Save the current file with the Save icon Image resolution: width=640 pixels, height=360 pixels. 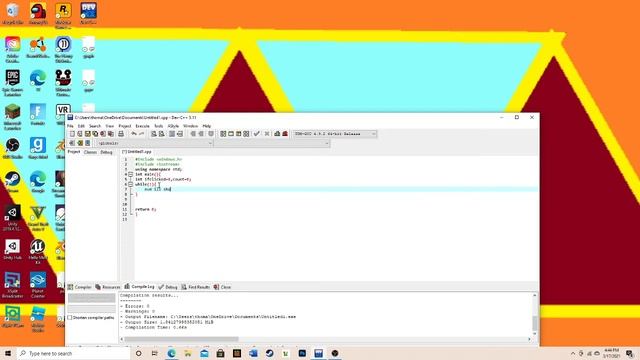tap(87, 134)
